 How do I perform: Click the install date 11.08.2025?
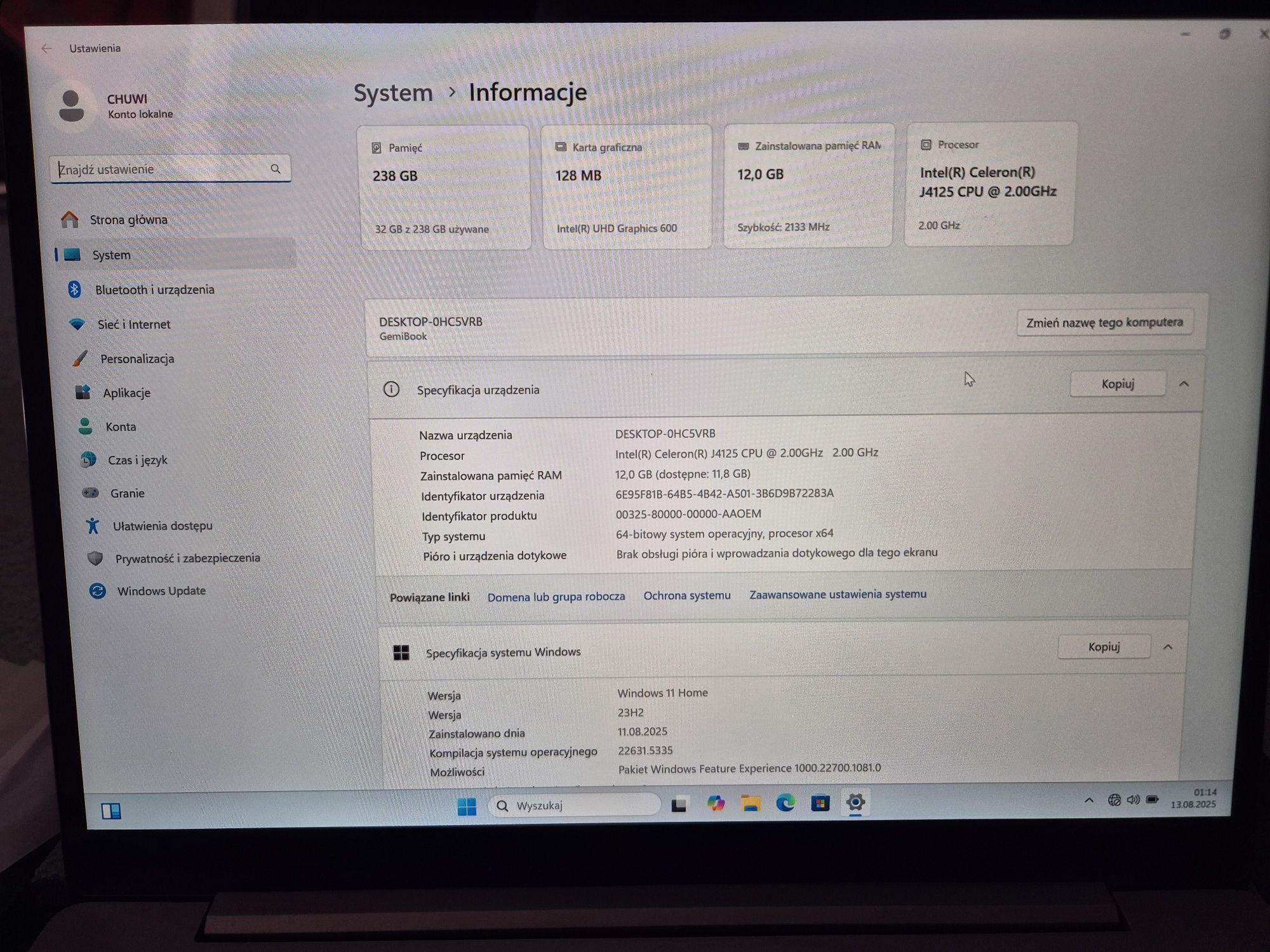(642, 732)
